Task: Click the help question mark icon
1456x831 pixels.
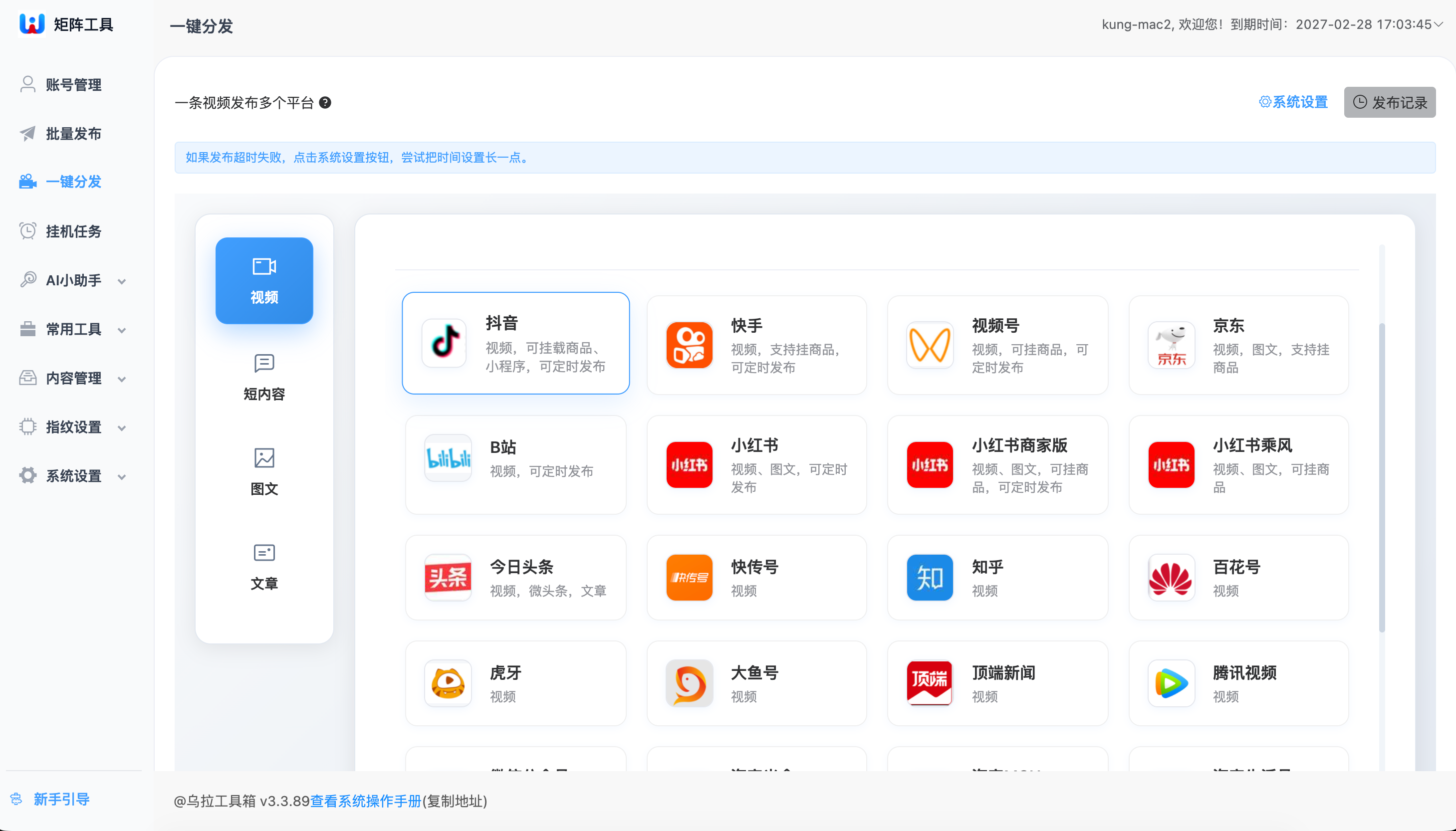Action: (325, 103)
